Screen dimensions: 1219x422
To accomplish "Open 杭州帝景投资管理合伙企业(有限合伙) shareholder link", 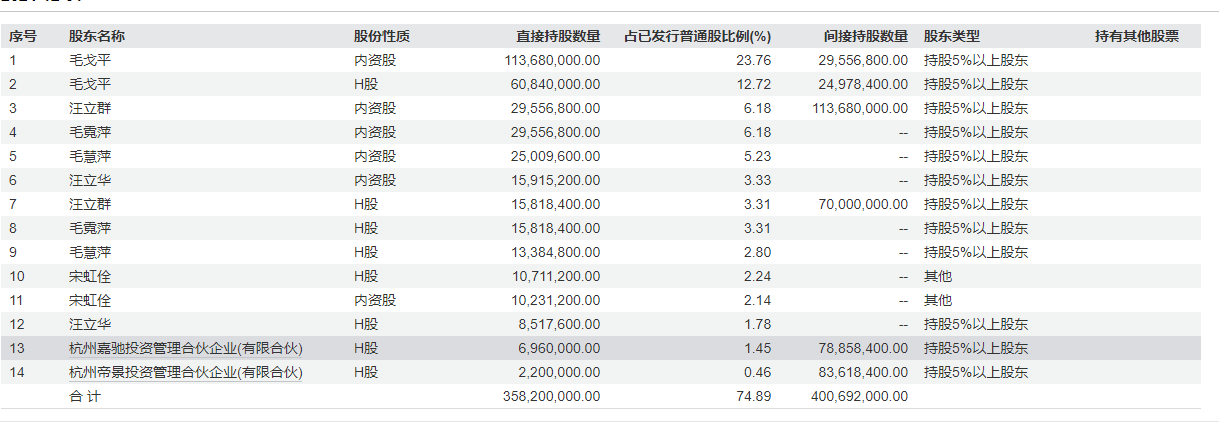I will pyautogui.click(x=186, y=372).
